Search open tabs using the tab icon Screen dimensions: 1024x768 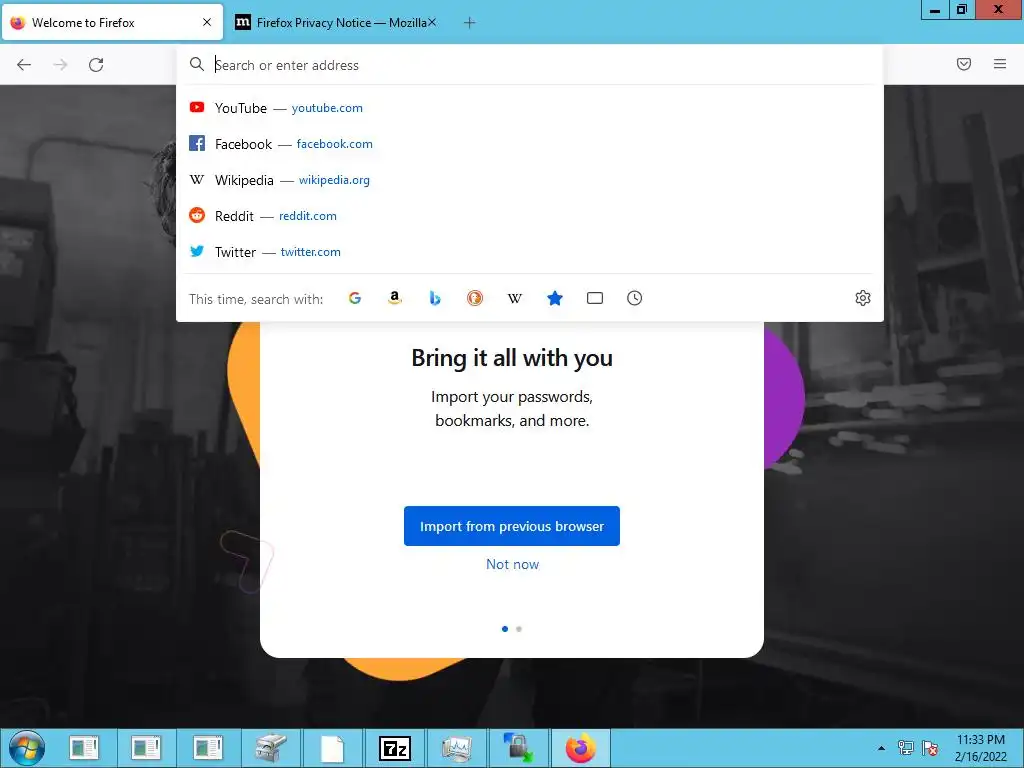point(595,298)
